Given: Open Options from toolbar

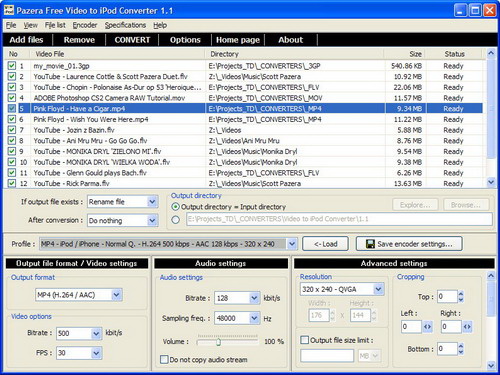Looking at the screenshot, I should 185,40.
